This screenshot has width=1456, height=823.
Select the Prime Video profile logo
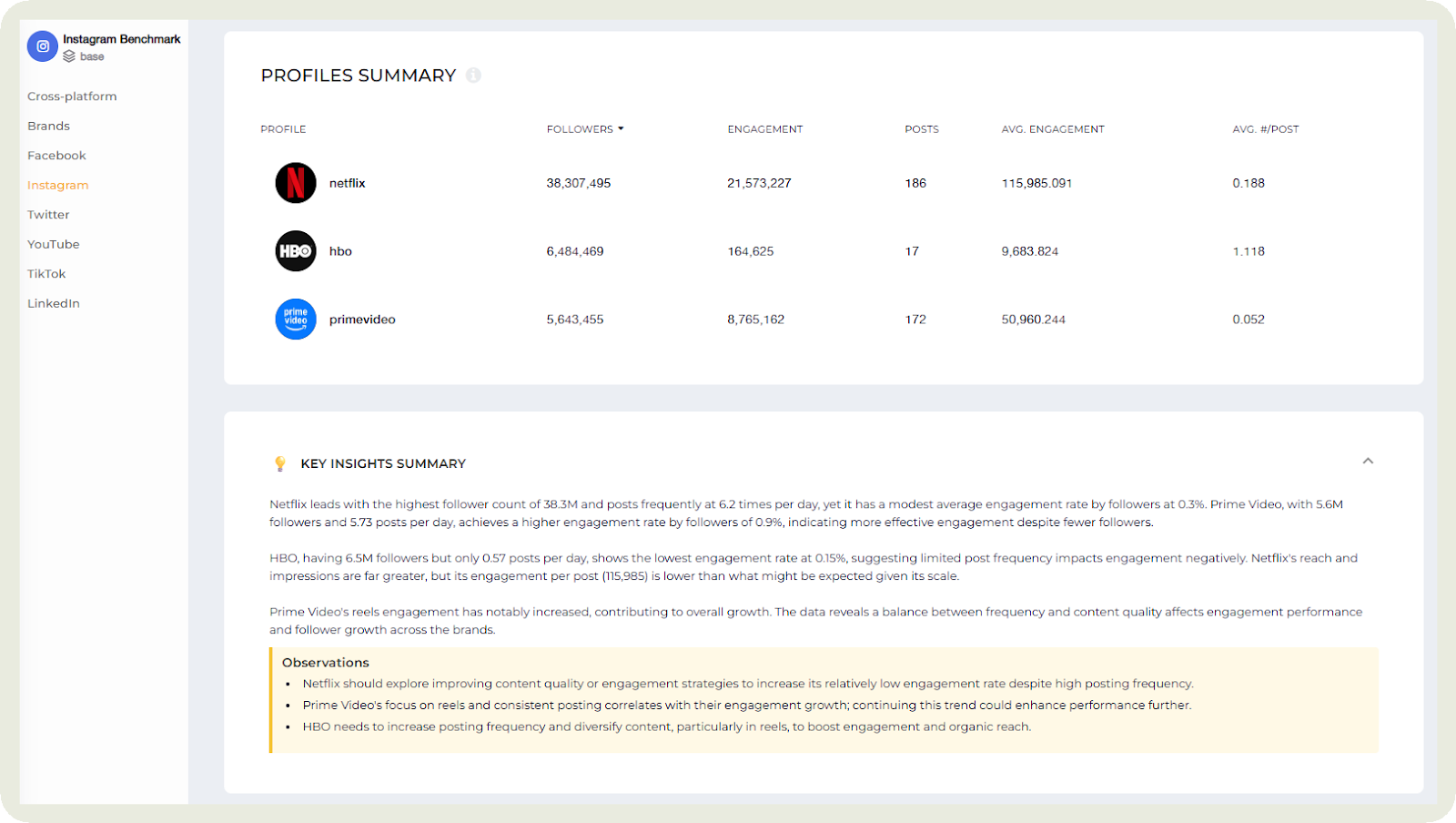tap(295, 319)
